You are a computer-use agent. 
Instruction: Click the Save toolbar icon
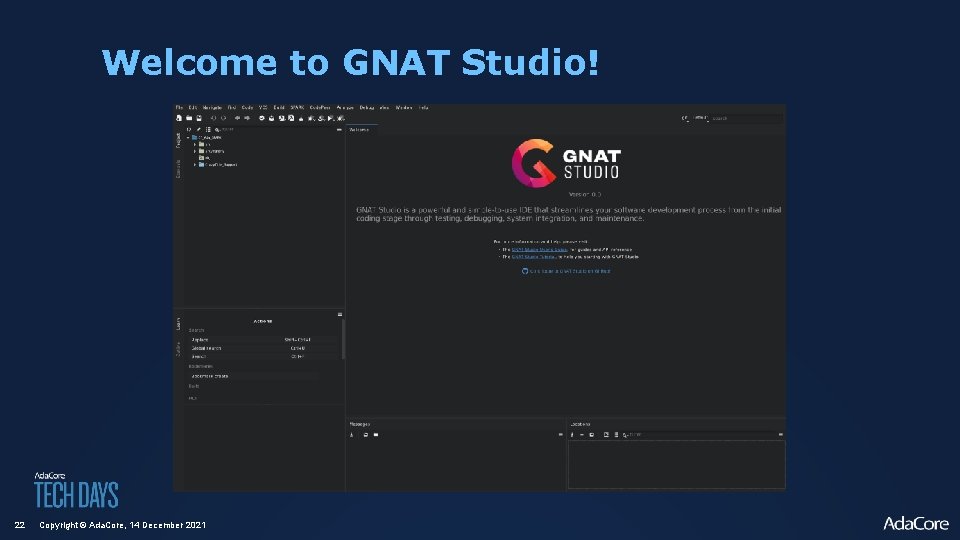(x=199, y=118)
